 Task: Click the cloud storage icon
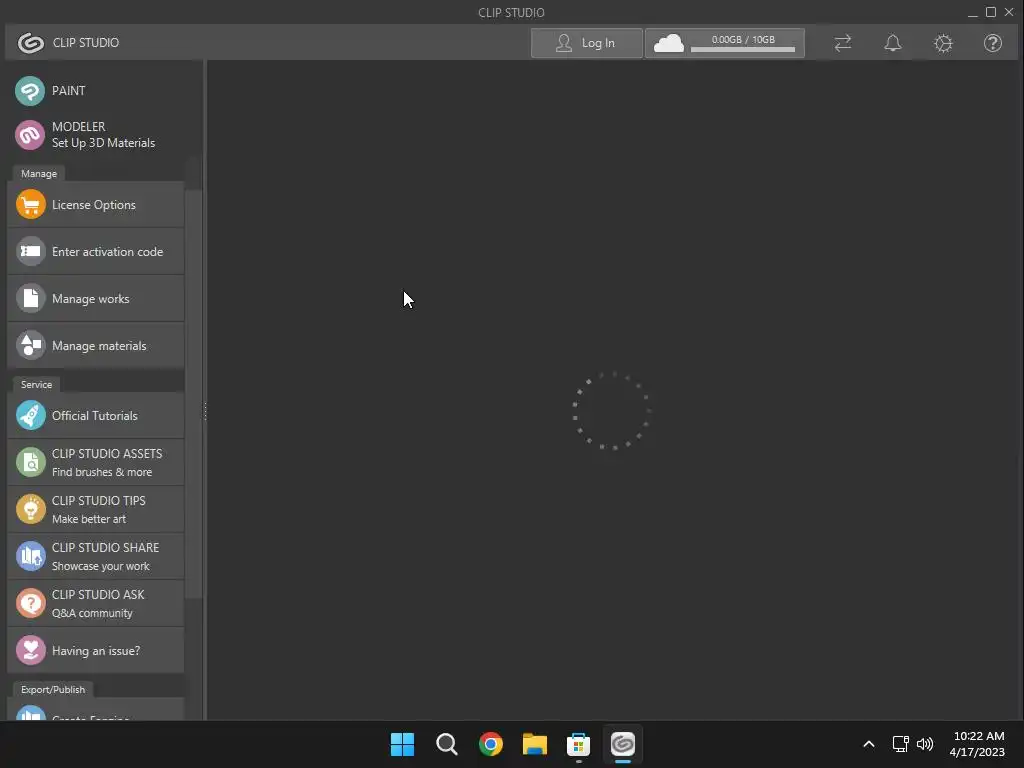click(x=669, y=43)
